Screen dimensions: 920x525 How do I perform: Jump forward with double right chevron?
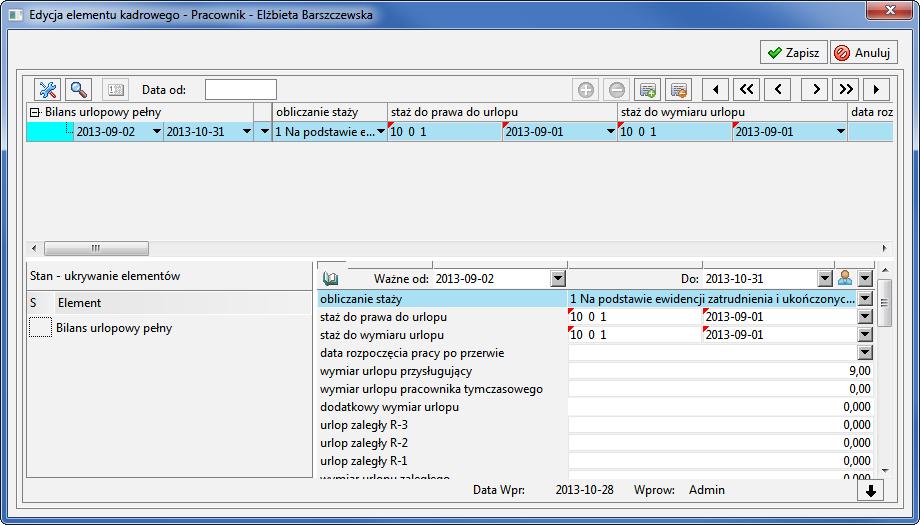[846, 90]
